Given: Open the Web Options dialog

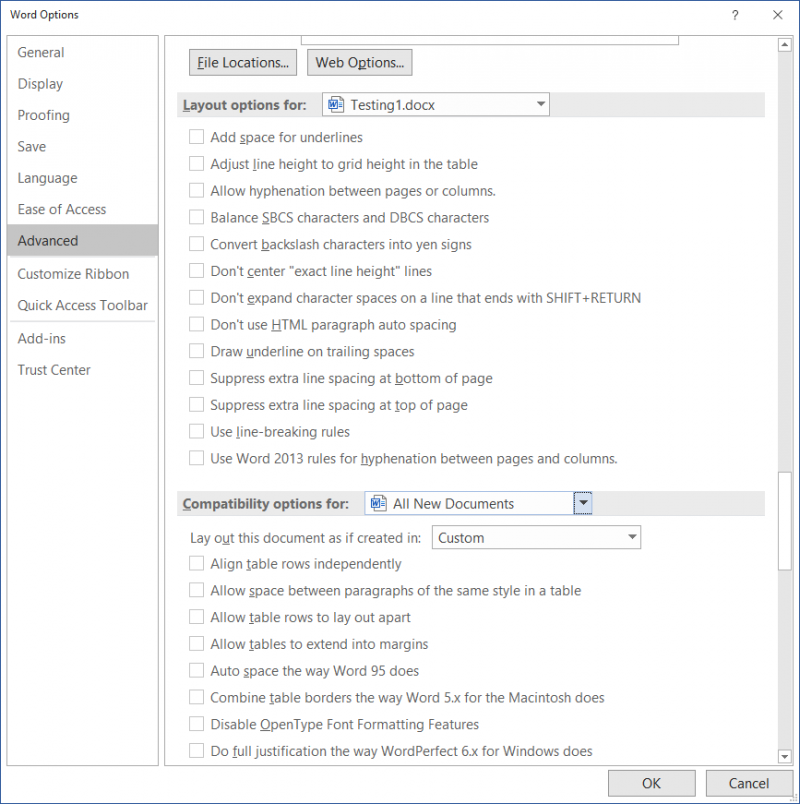Looking at the screenshot, I should pyautogui.click(x=359, y=62).
